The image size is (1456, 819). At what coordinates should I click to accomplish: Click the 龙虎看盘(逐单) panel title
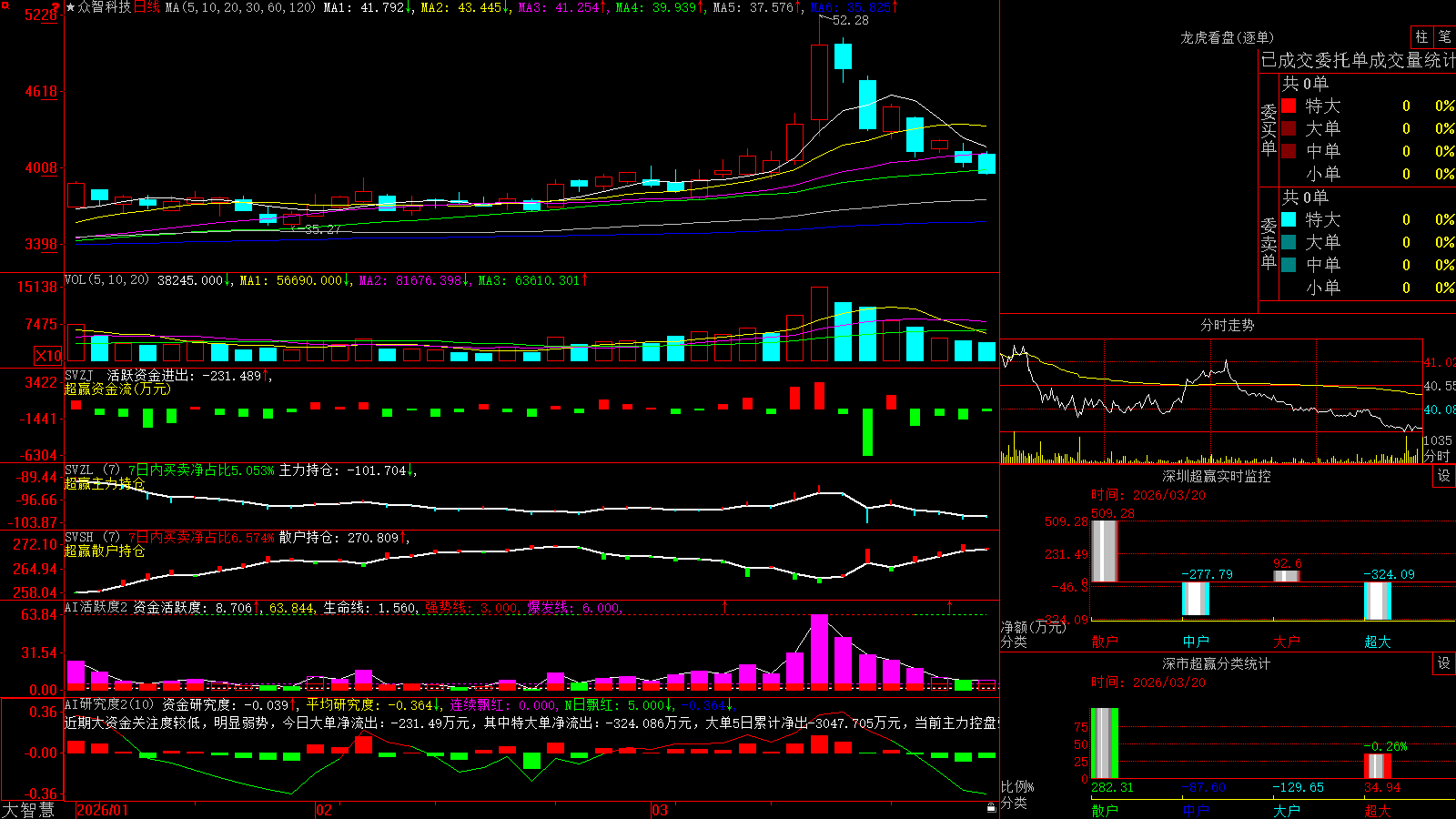(1228, 37)
